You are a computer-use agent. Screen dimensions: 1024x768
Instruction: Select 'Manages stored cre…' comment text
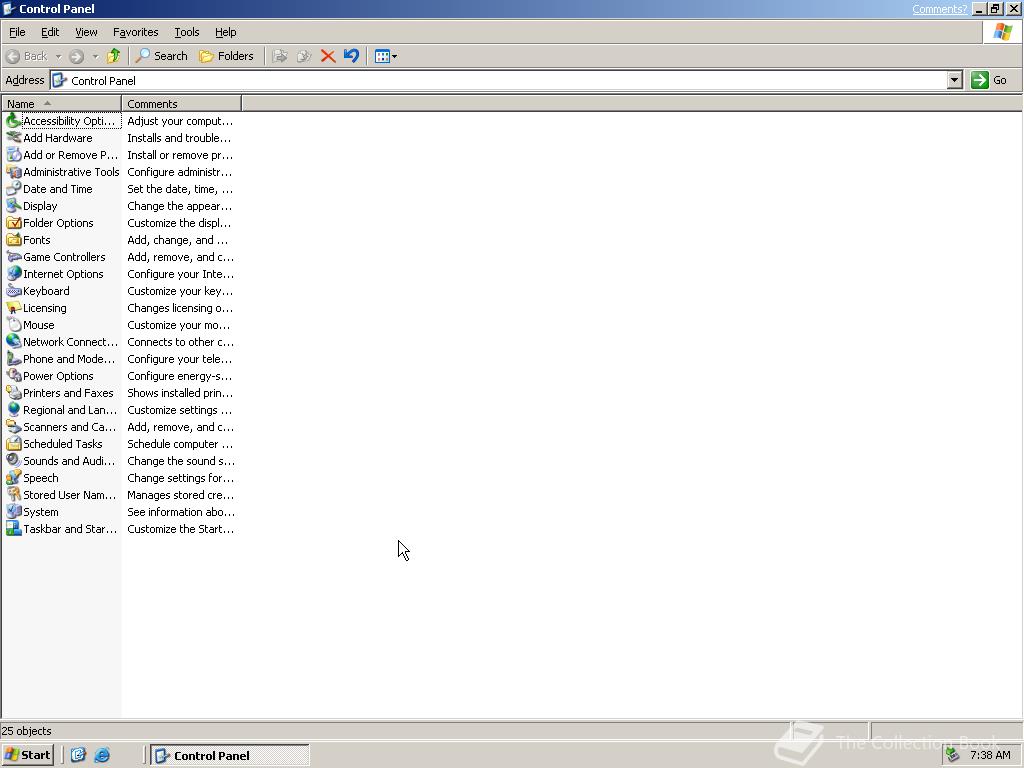[180, 495]
